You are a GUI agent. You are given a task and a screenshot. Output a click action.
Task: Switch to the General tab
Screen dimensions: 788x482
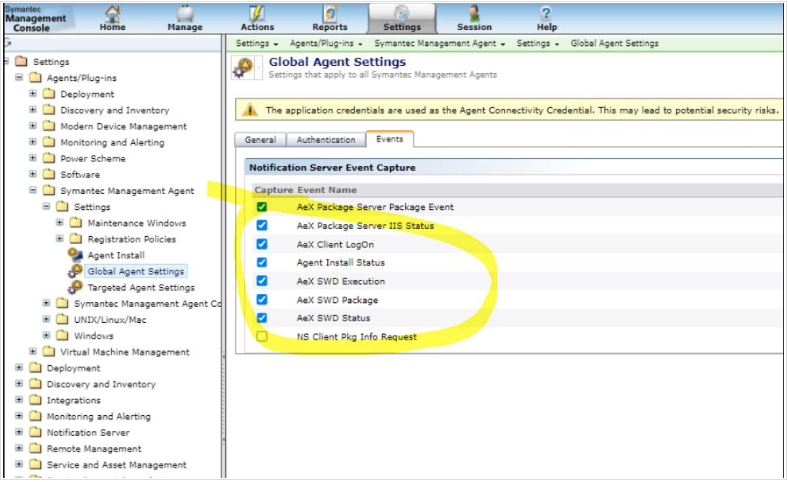pyautogui.click(x=260, y=140)
